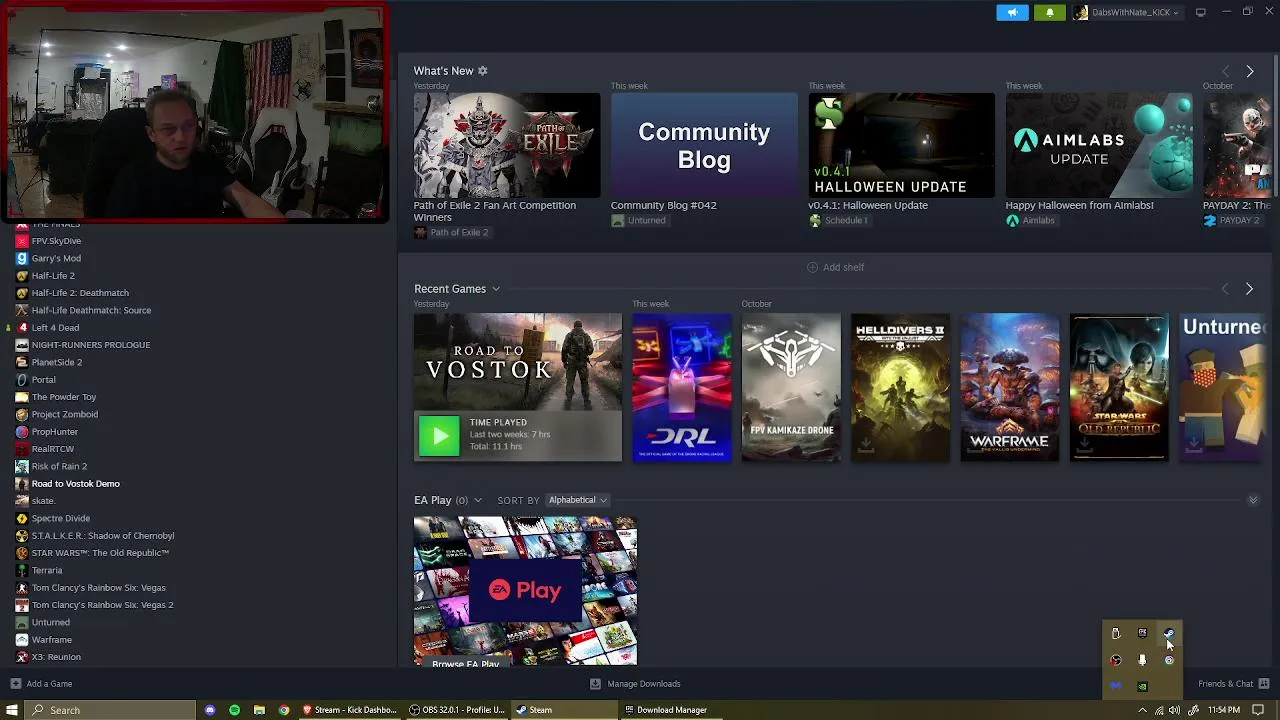Select Unturned in the library list
The image size is (1280, 720).
(50, 622)
